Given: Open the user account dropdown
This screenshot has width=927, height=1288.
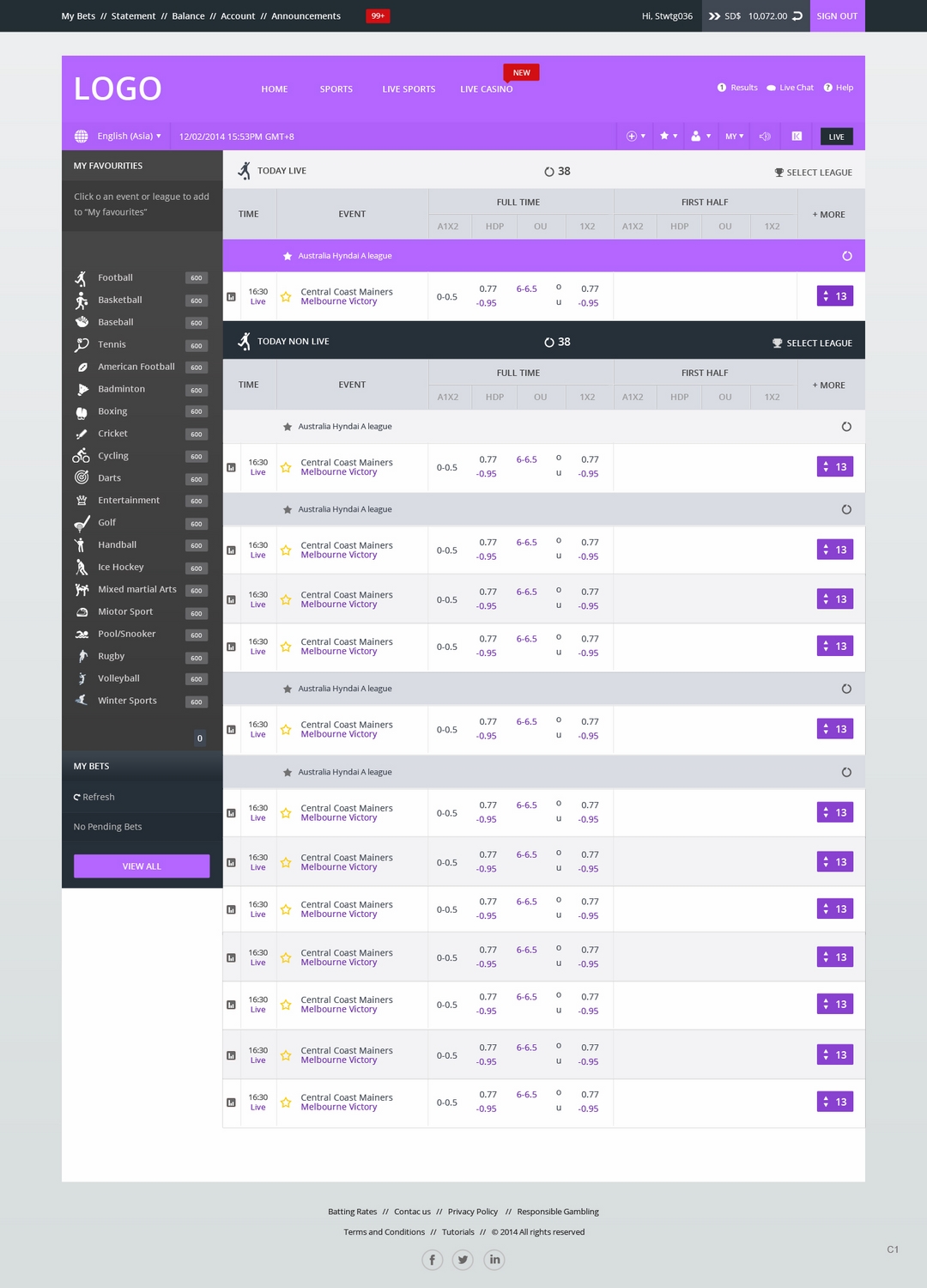Looking at the screenshot, I should [x=698, y=136].
